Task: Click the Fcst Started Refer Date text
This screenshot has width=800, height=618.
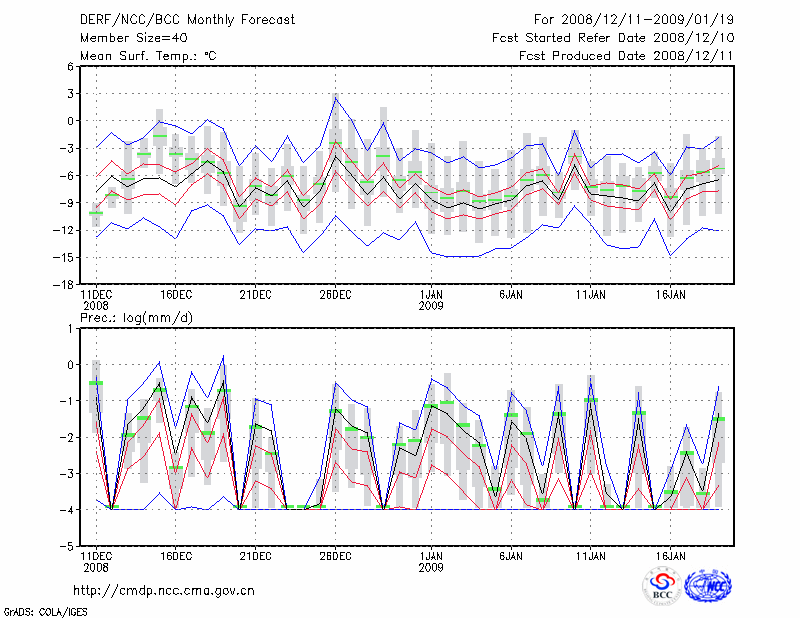Action: (x=613, y=37)
